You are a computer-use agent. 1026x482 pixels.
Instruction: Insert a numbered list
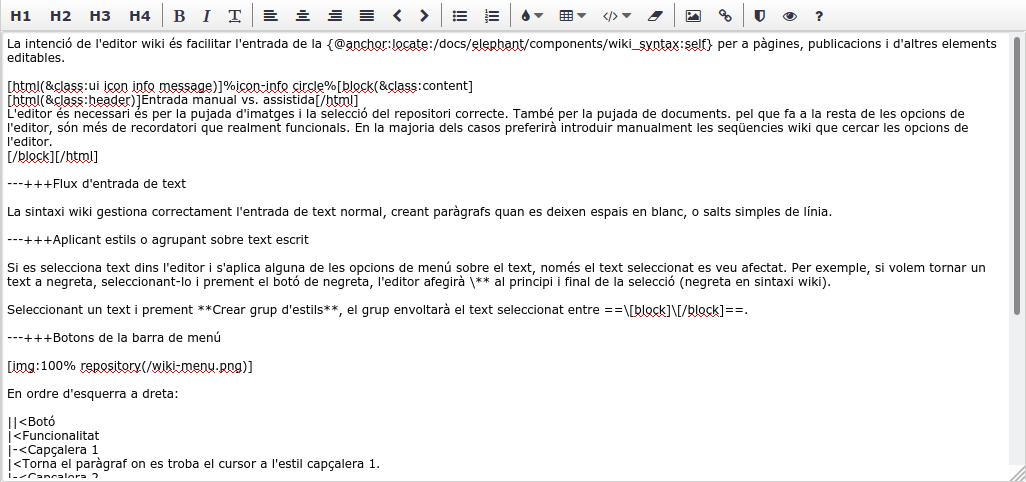[x=491, y=16]
